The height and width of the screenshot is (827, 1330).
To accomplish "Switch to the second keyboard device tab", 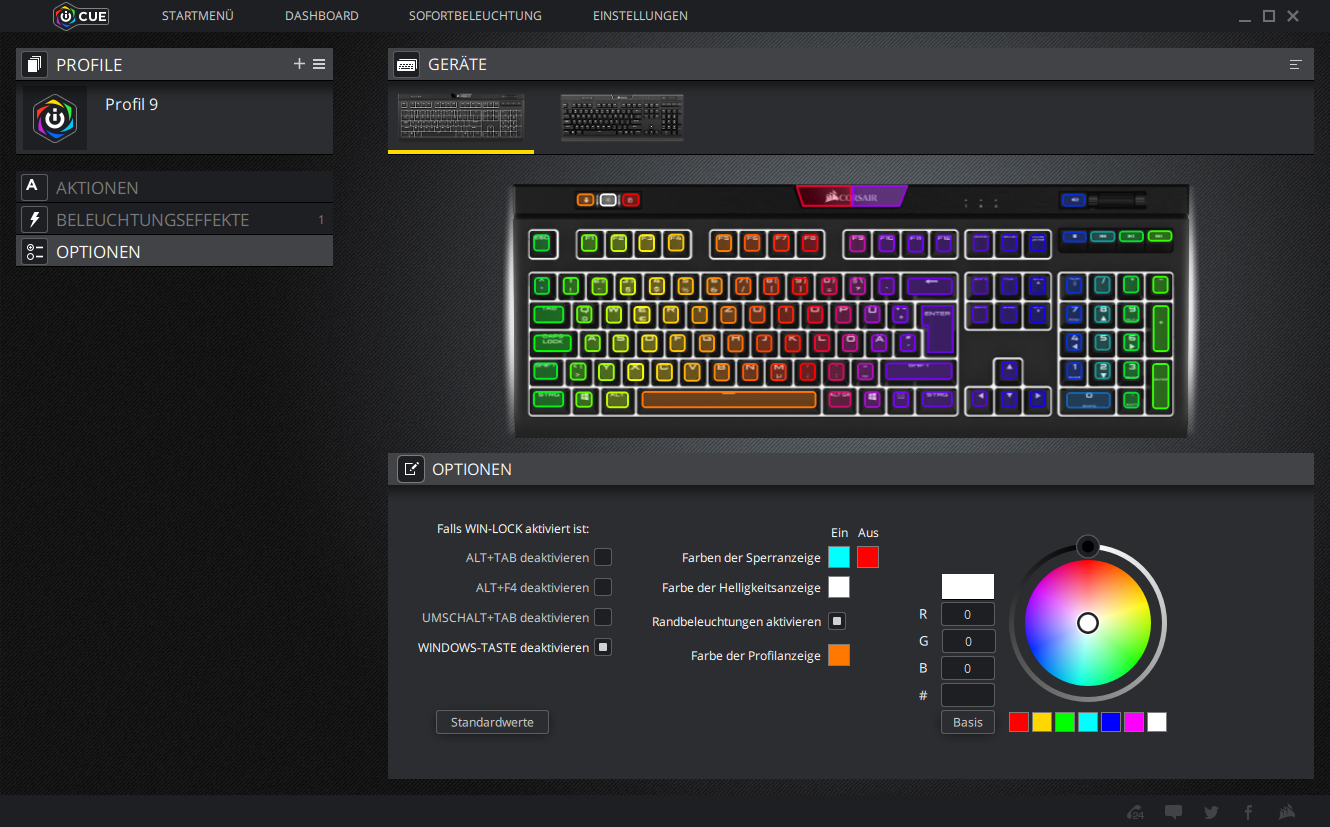I will click(x=622, y=116).
